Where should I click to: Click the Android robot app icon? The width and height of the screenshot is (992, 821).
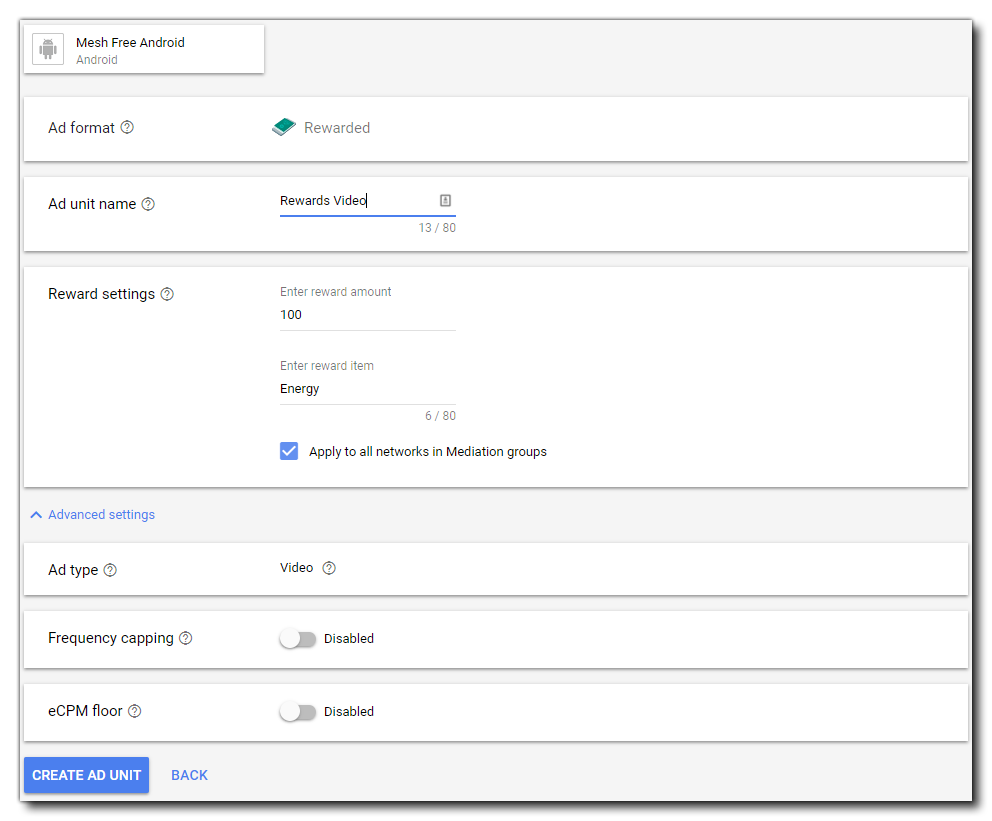(x=48, y=49)
